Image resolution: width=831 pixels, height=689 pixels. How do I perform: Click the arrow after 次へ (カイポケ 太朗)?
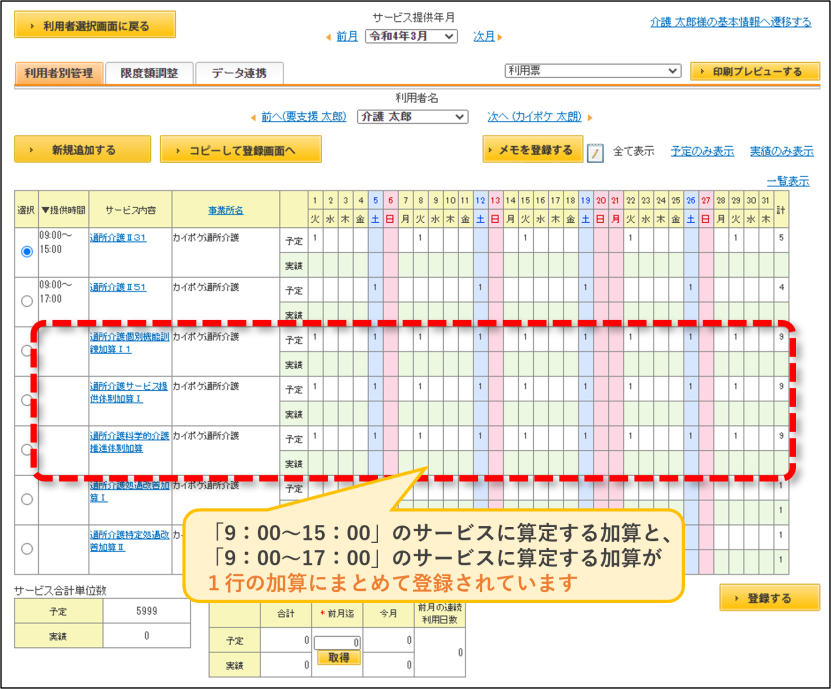pos(590,118)
